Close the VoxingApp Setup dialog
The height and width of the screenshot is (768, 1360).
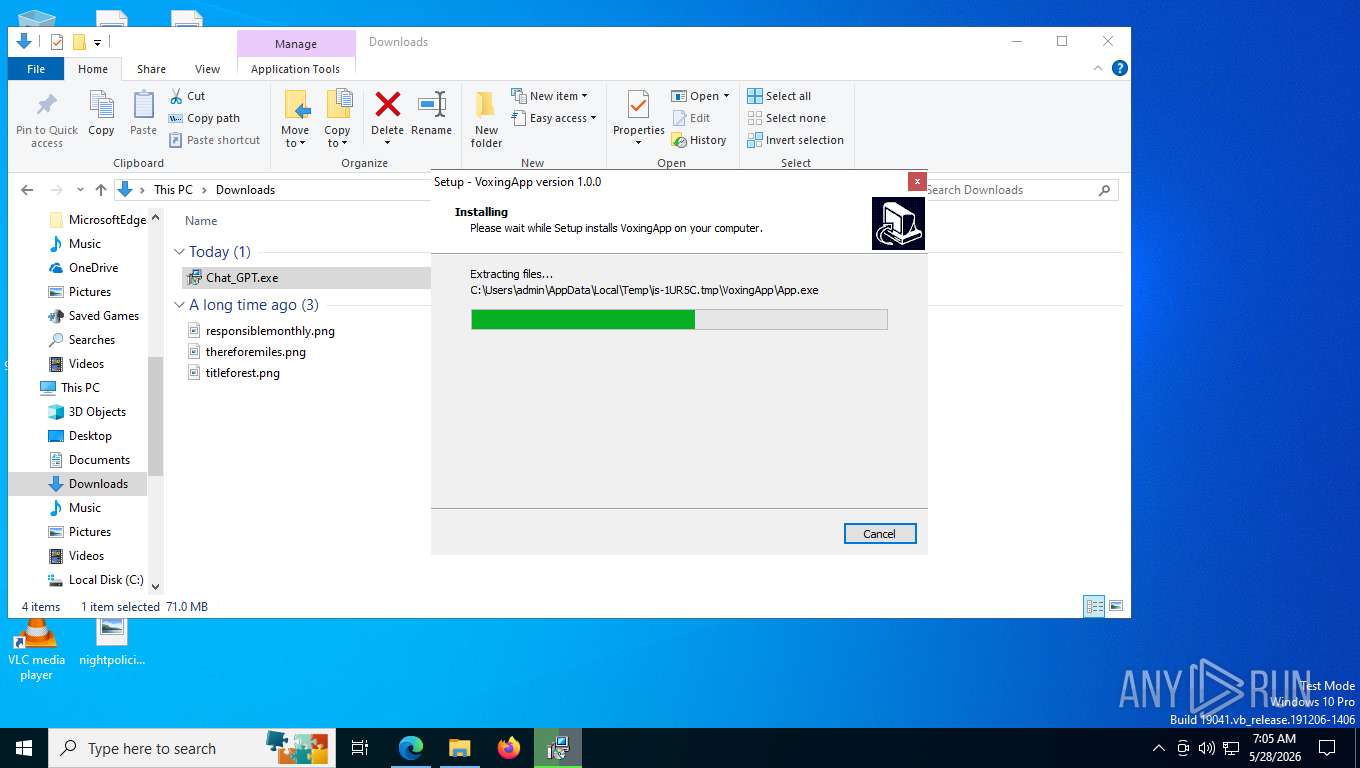click(917, 181)
